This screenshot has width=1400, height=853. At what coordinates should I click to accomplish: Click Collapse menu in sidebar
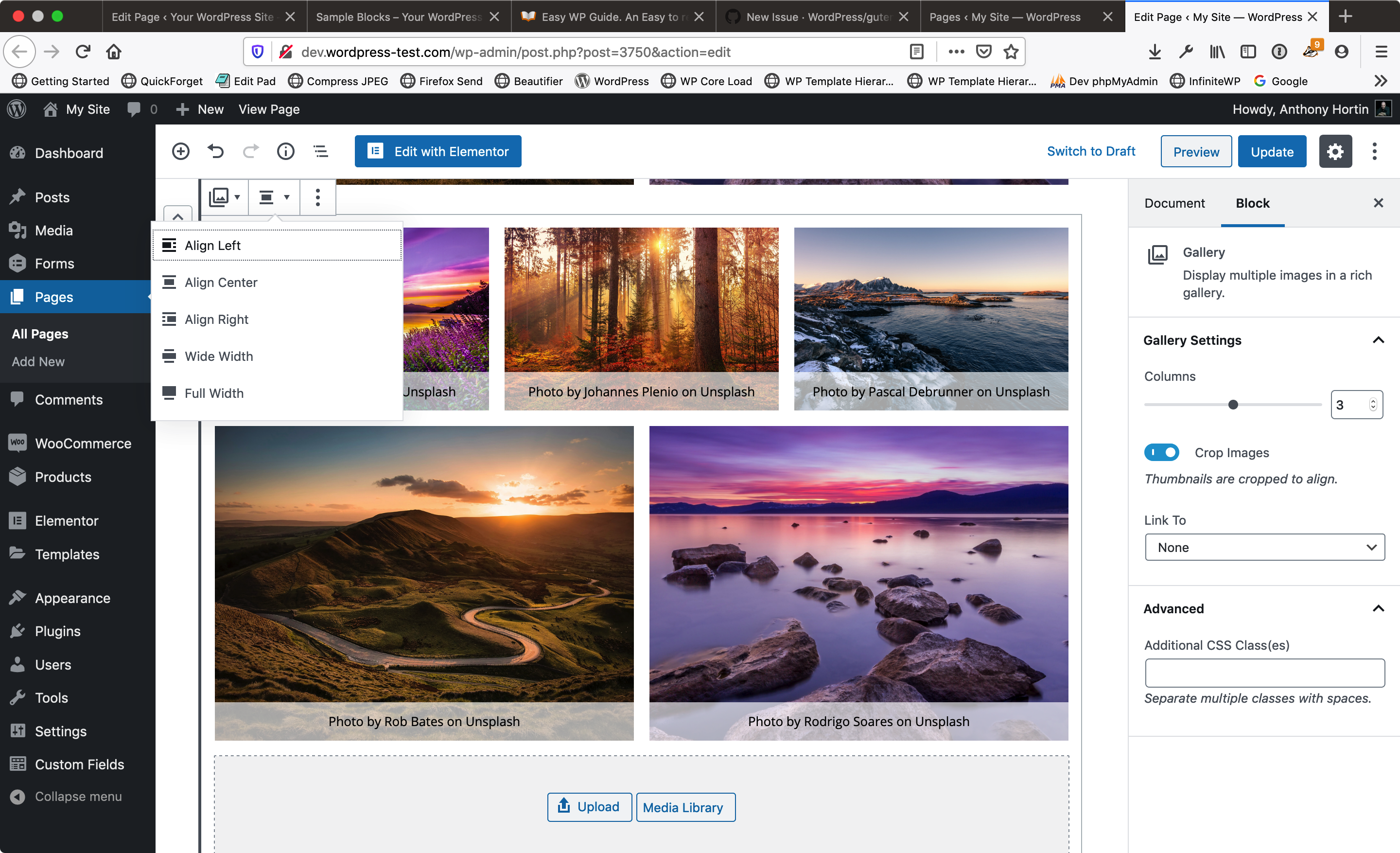pyautogui.click(x=78, y=796)
